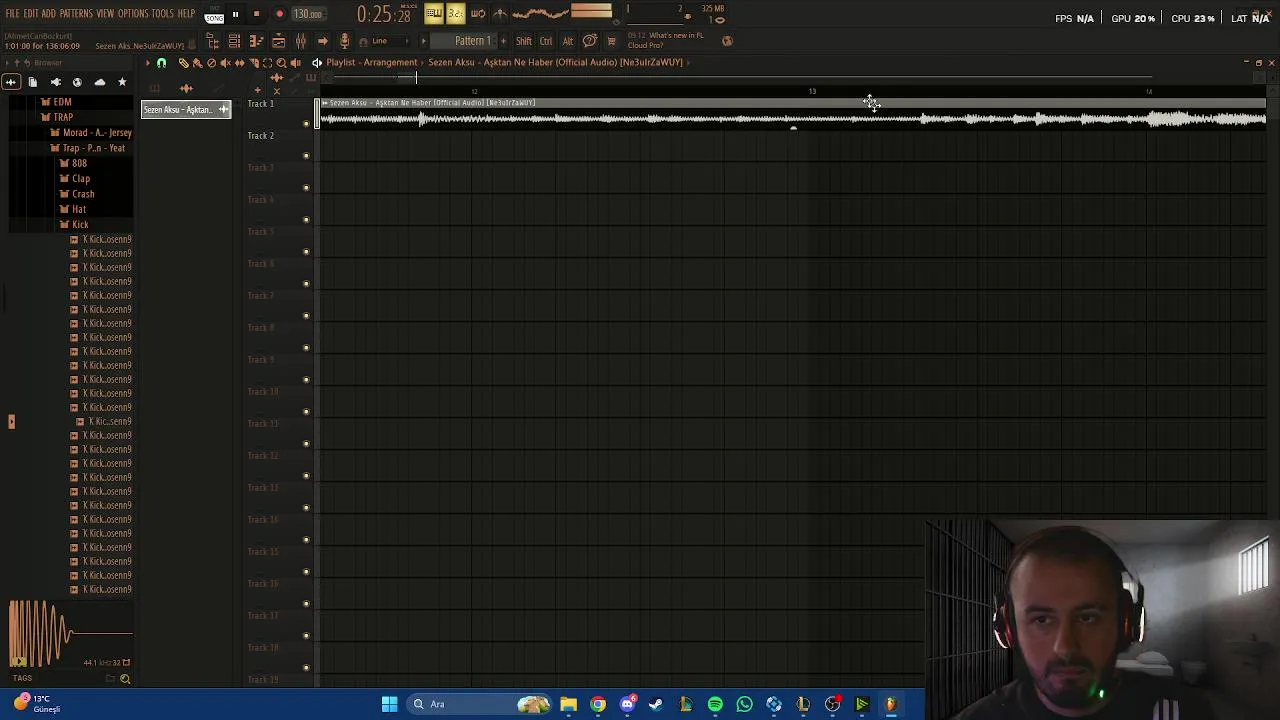Add new pattern with plus button
Image resolution: width=1280 pixels, height=720 pixels.
pyautogui.click(x=503, y=41)
